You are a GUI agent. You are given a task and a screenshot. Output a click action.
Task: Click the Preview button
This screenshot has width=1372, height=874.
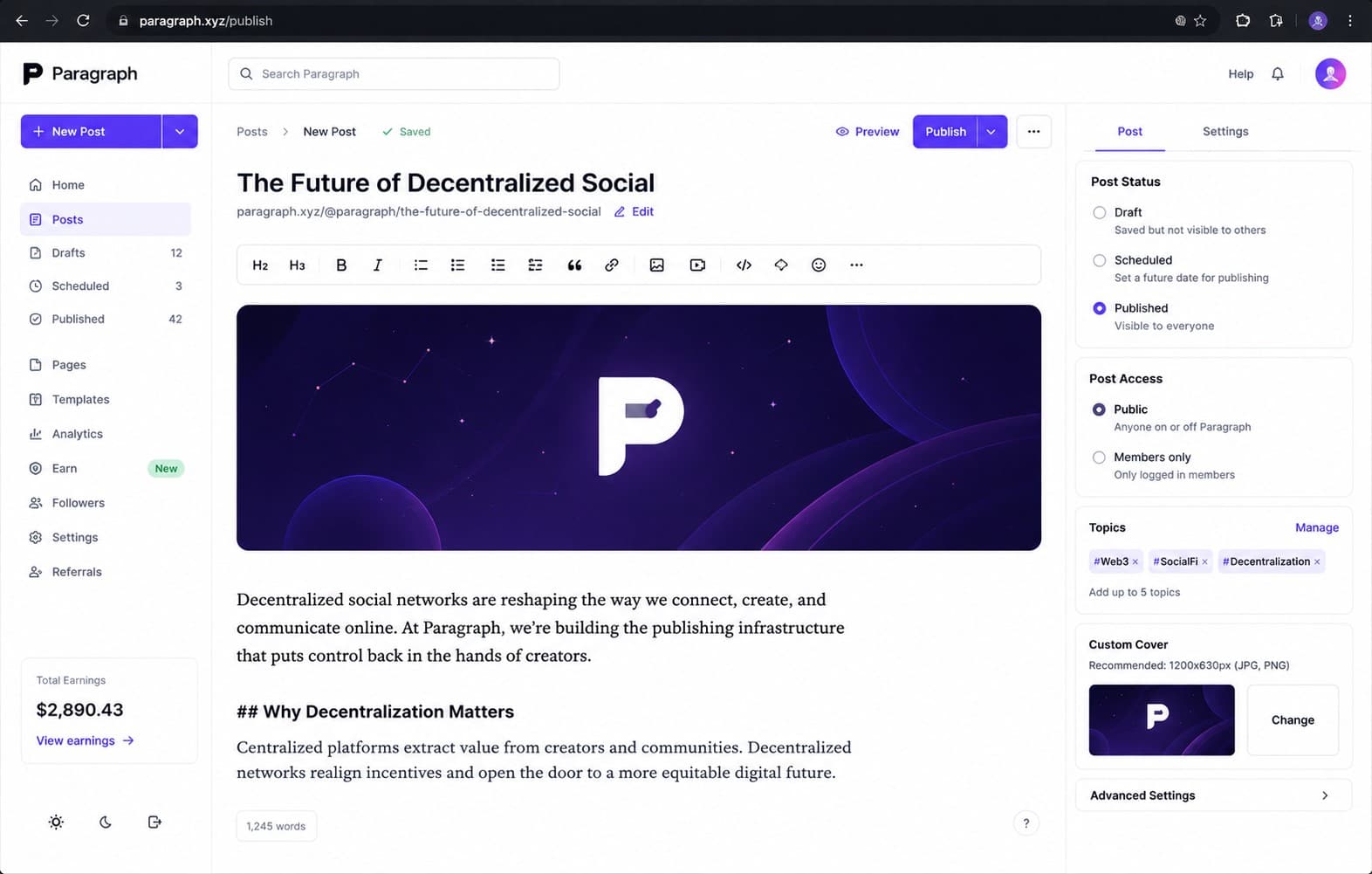click(x=868, y=132)
